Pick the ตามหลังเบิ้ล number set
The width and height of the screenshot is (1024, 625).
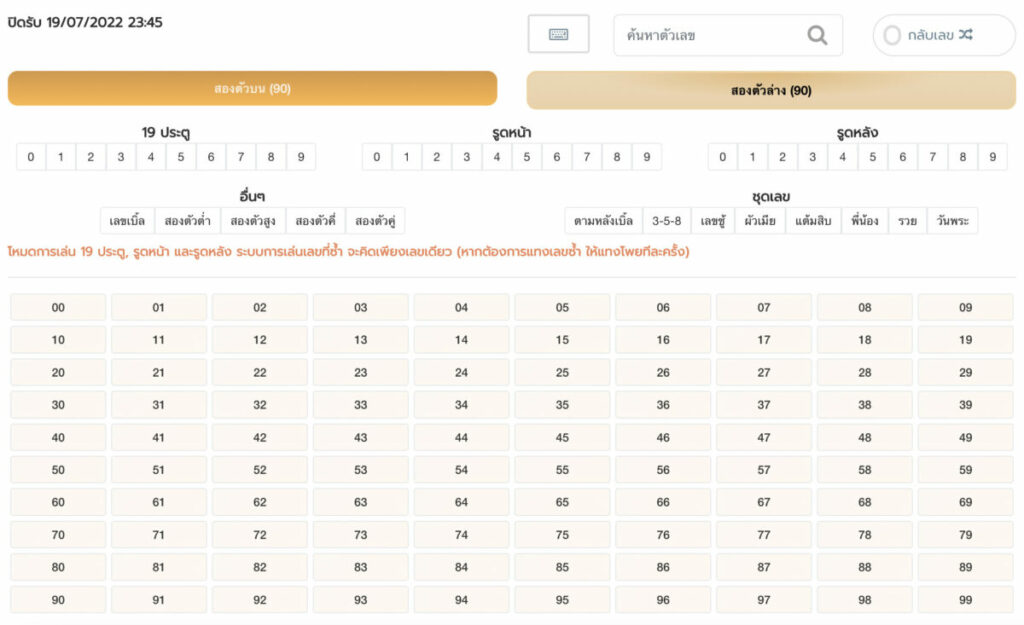coord(603,220)
